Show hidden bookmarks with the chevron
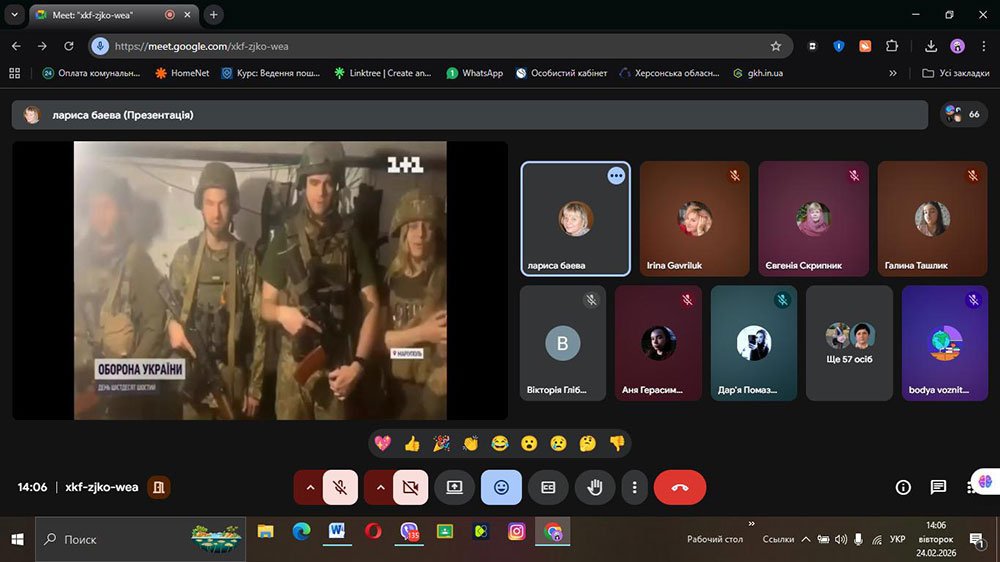 [893, 73]
